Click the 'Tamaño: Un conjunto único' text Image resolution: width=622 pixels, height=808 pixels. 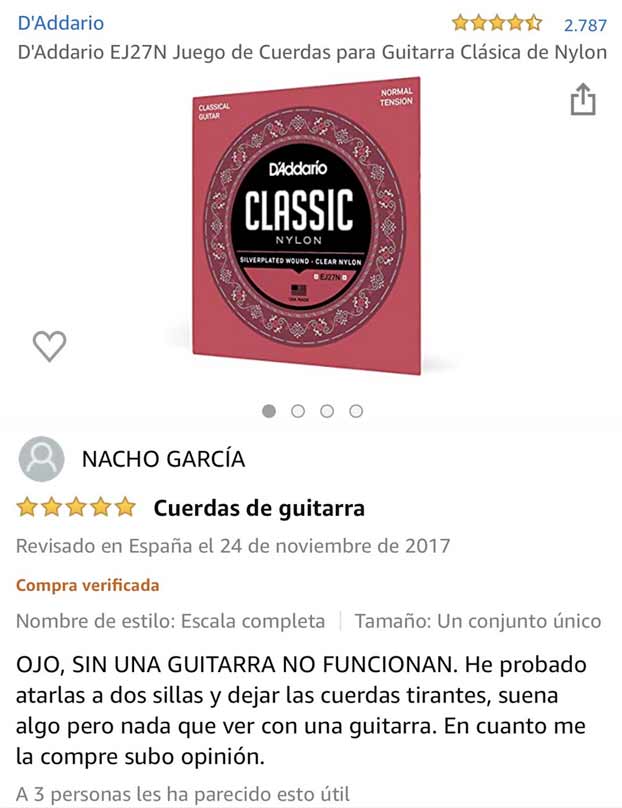478,621
